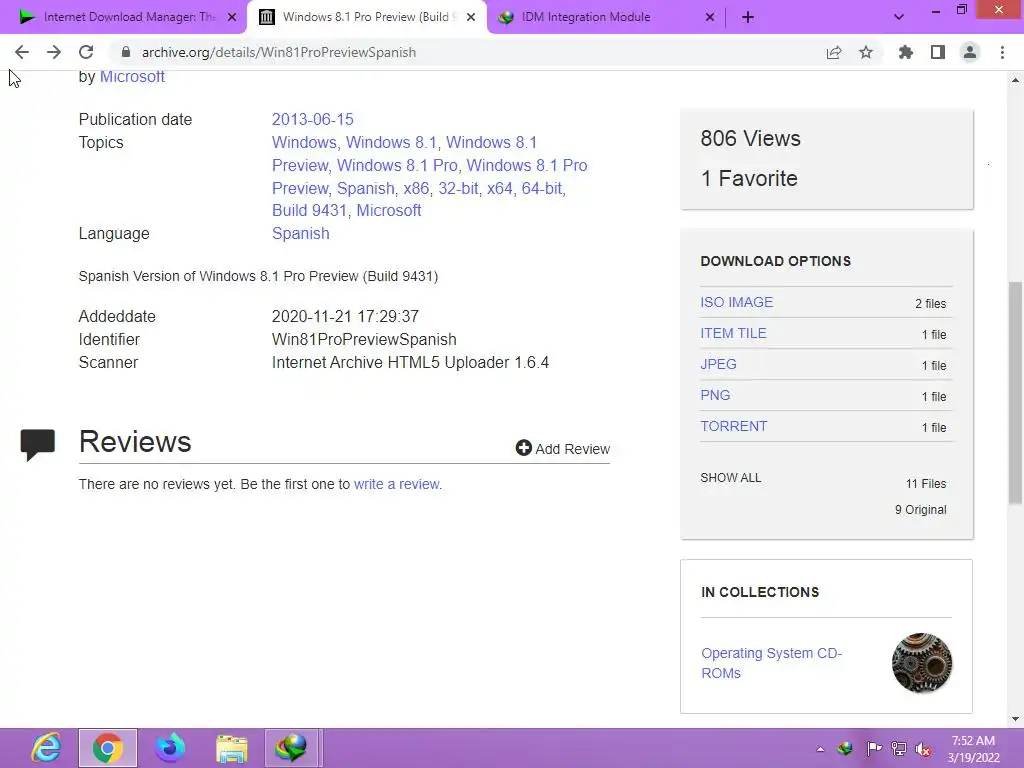View site security lock info
The height and width of the screenshot is (768, 1024).
tap(126, 52)
